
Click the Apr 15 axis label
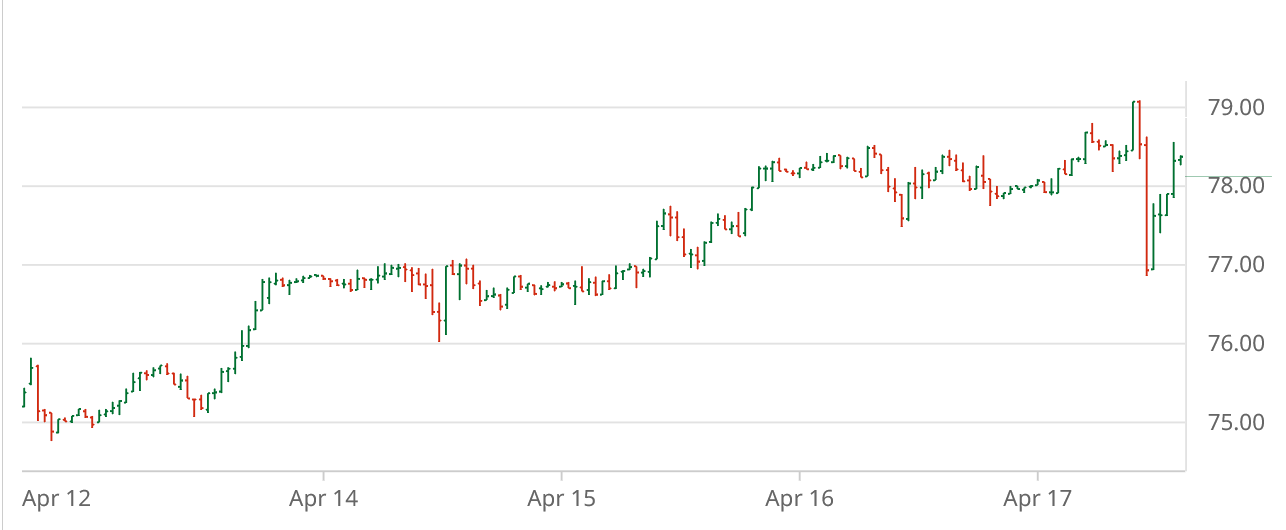pos(561,497)
